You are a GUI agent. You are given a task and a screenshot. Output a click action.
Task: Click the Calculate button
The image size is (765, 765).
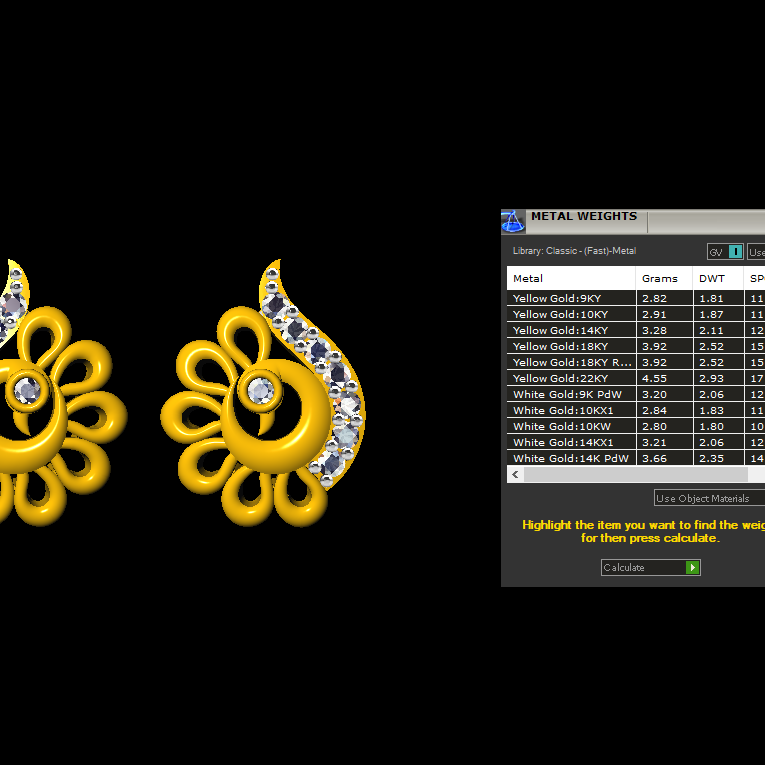(650, 567)
